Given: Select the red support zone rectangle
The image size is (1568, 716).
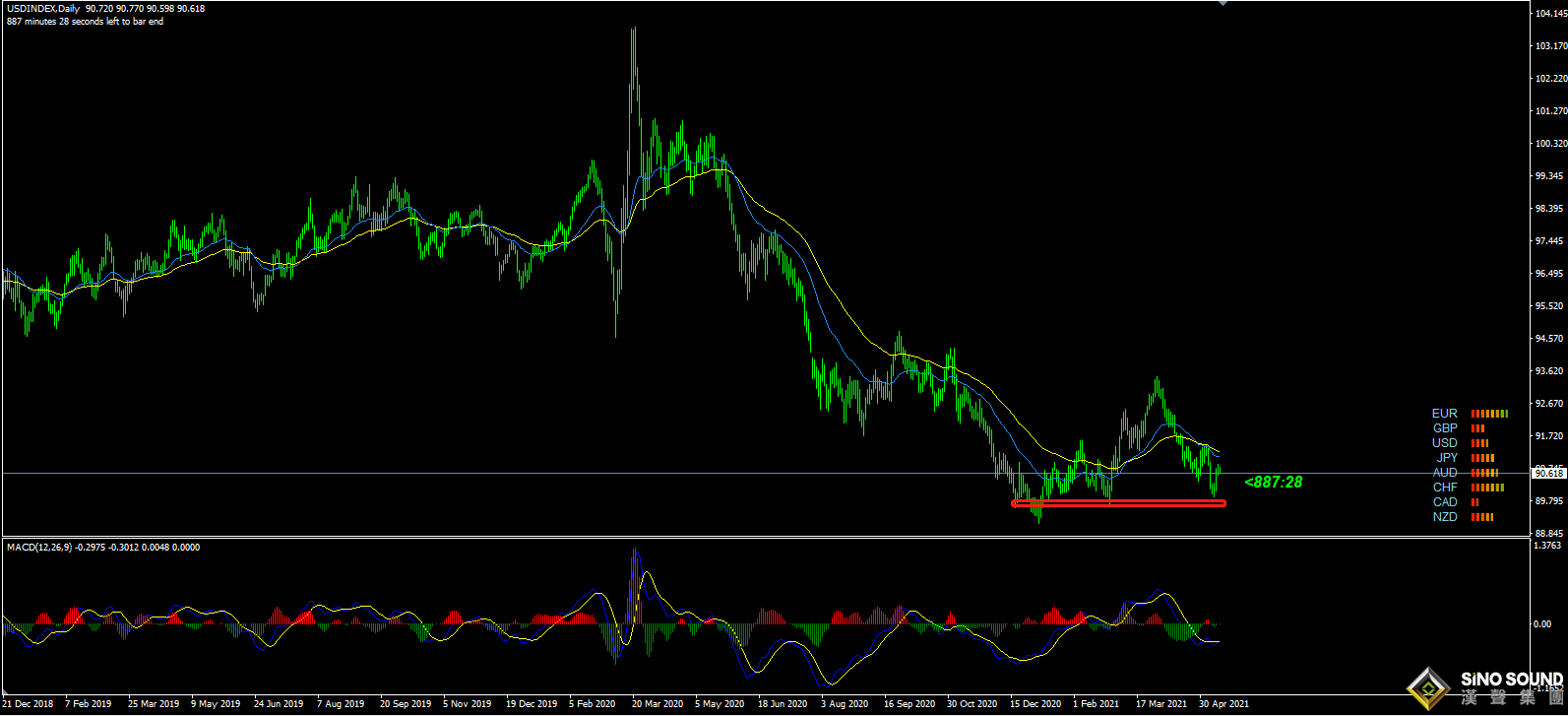Looking at the screenshot, I should (1118, 503).
